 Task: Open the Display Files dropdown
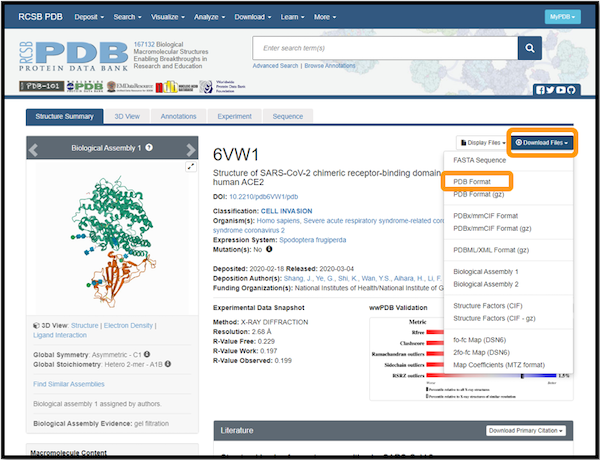(x=483, y=143)
